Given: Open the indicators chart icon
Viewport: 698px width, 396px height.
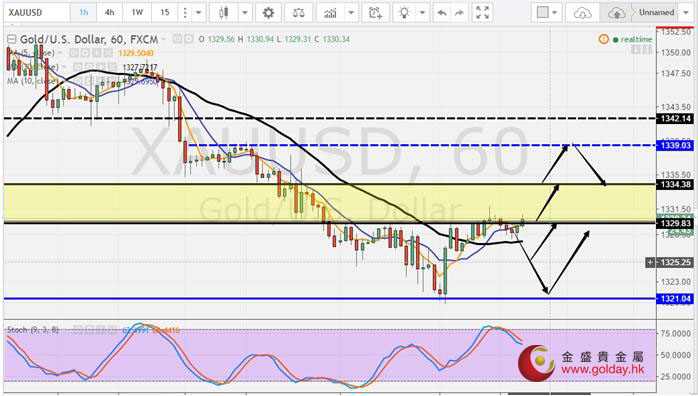Looking at the screenshot, I should pos(330,12).
